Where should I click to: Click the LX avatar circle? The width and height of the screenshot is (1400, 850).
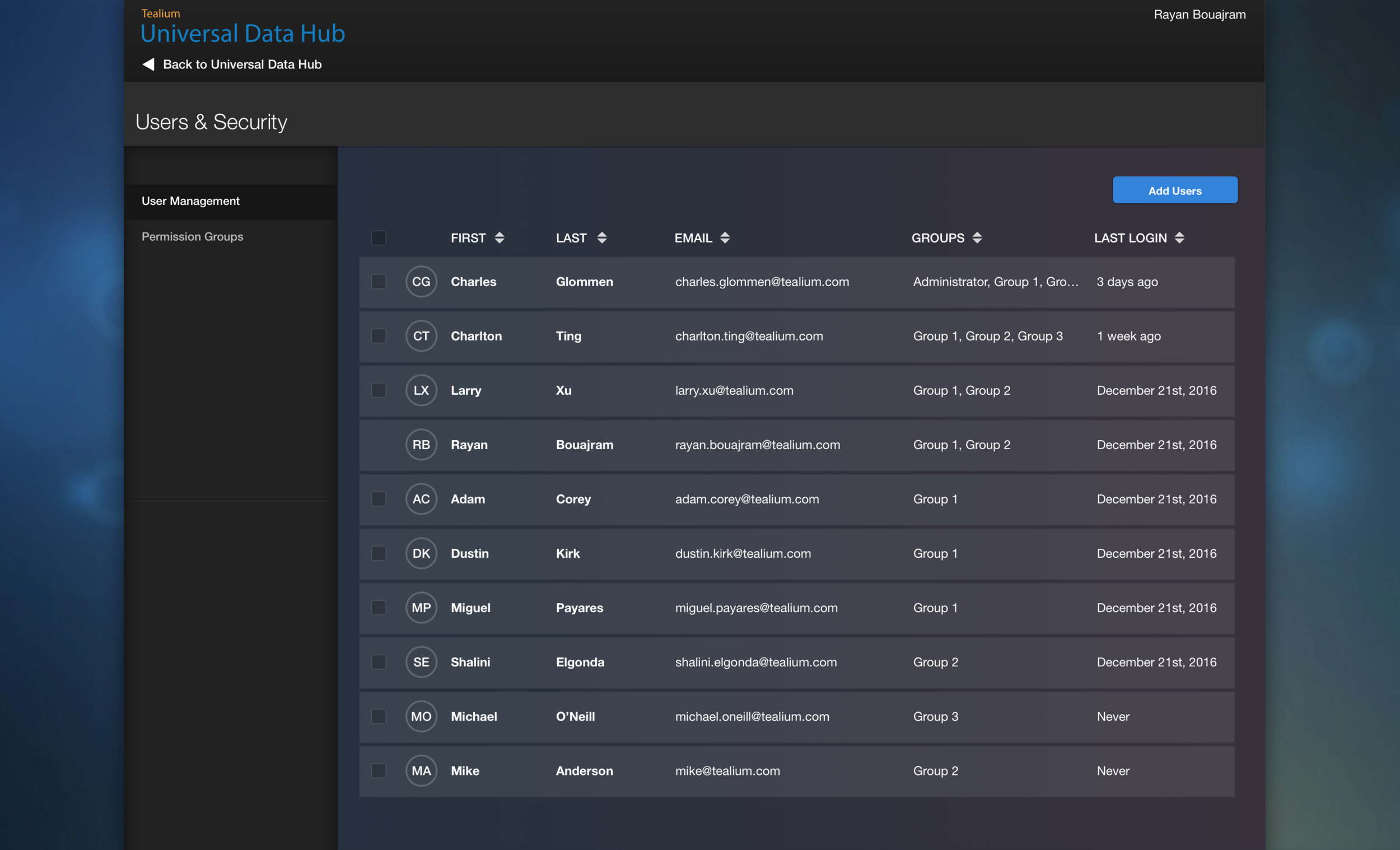click(x=421, y=390)
